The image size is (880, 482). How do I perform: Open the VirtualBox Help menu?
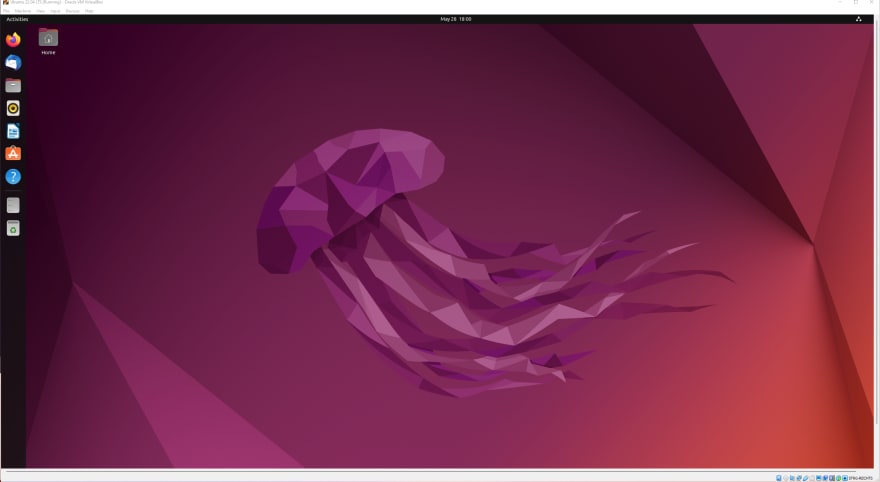89,11
